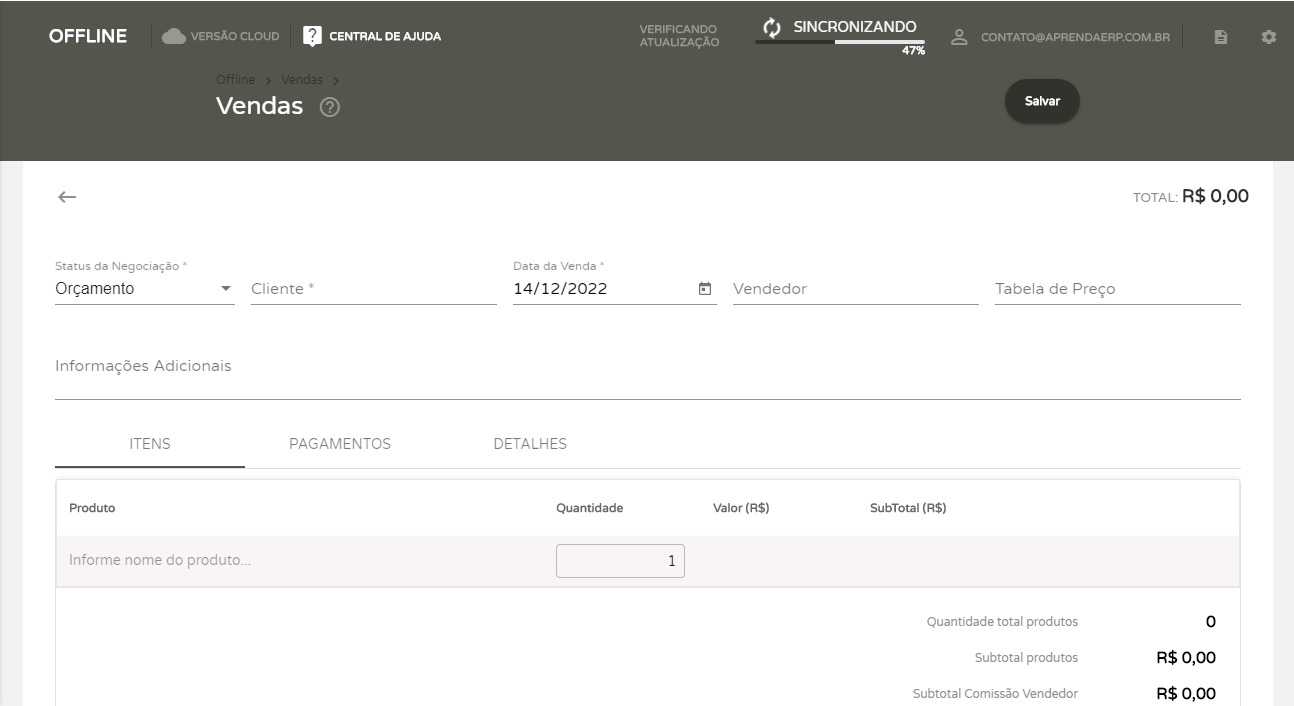Open the help question mark beside Vendas
1294x706 pixels.
click(329, 108)
